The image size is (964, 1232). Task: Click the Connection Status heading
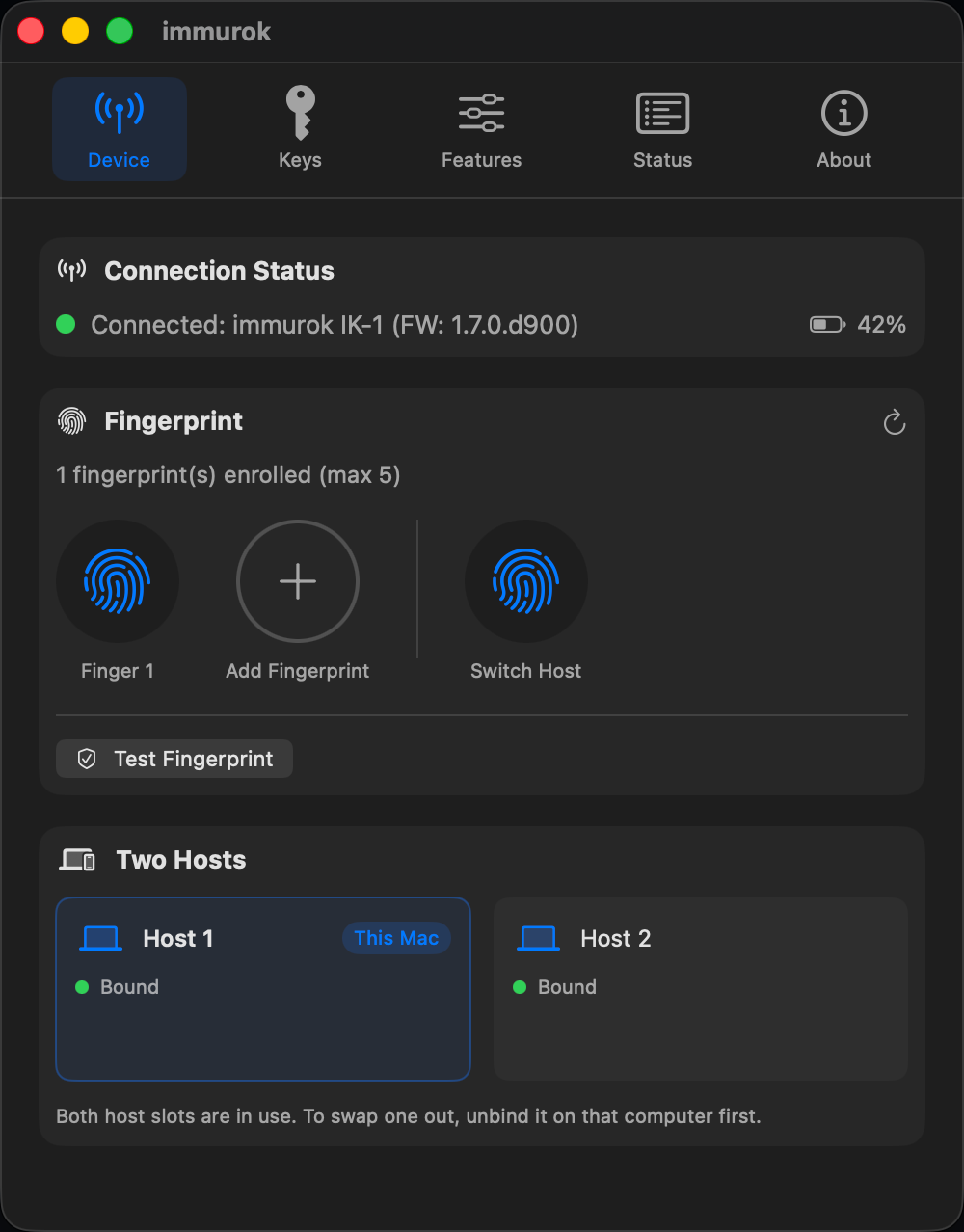point(220,271)
